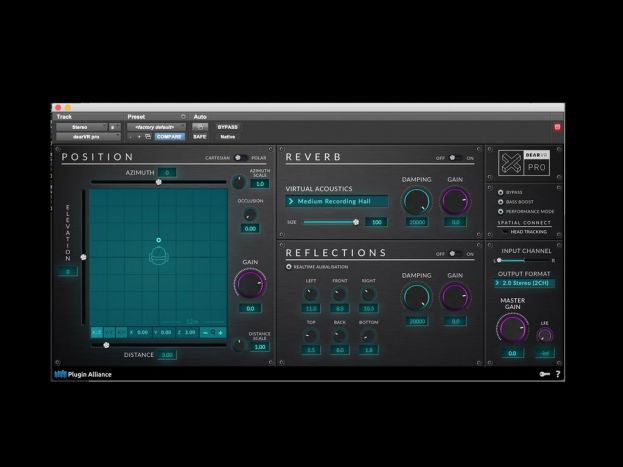
Task: Click the BYPASS button in plugin header
Action: (228, 127)
